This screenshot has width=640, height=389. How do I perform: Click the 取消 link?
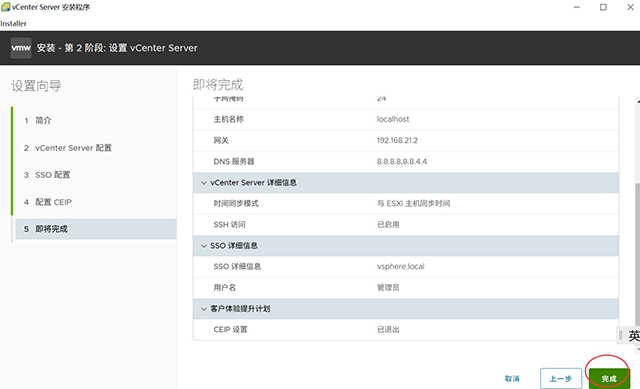[512, 379]
